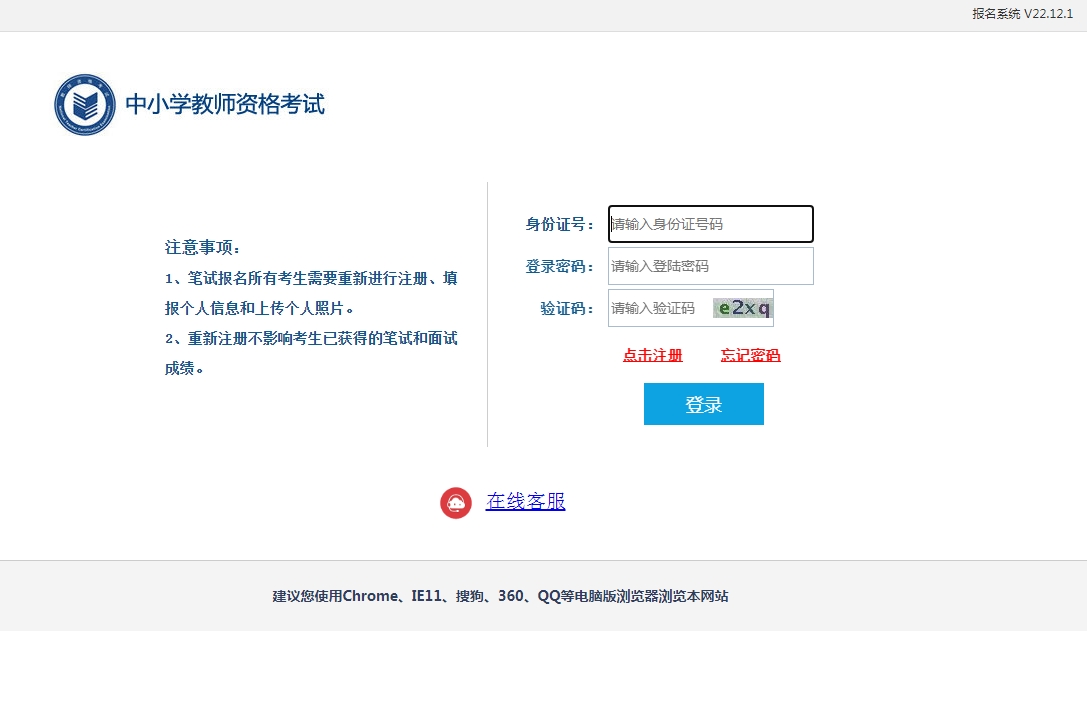Open 忘记密码 password recovery link
The image size is (1087, 721).
750,355
